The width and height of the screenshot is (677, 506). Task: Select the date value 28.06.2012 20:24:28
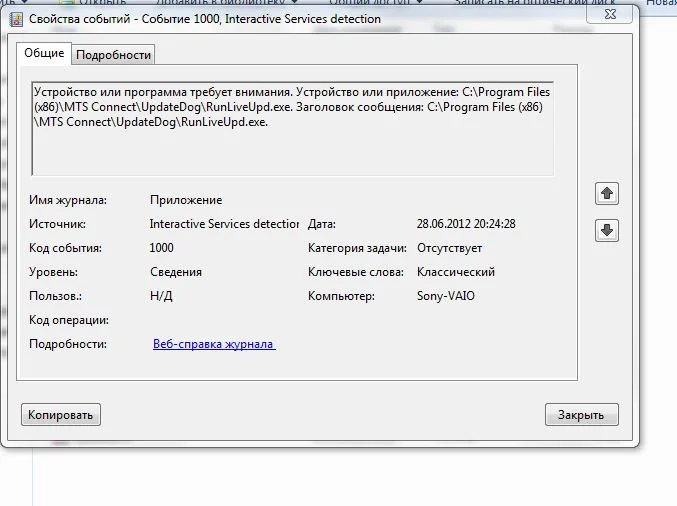tap(466, 224)
